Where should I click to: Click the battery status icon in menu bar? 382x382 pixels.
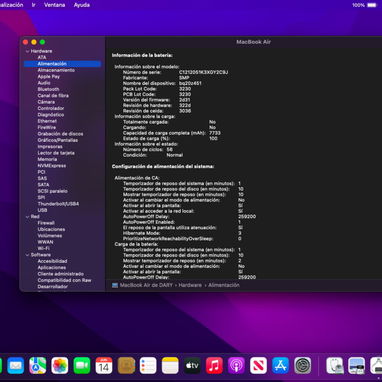[372, 5]
